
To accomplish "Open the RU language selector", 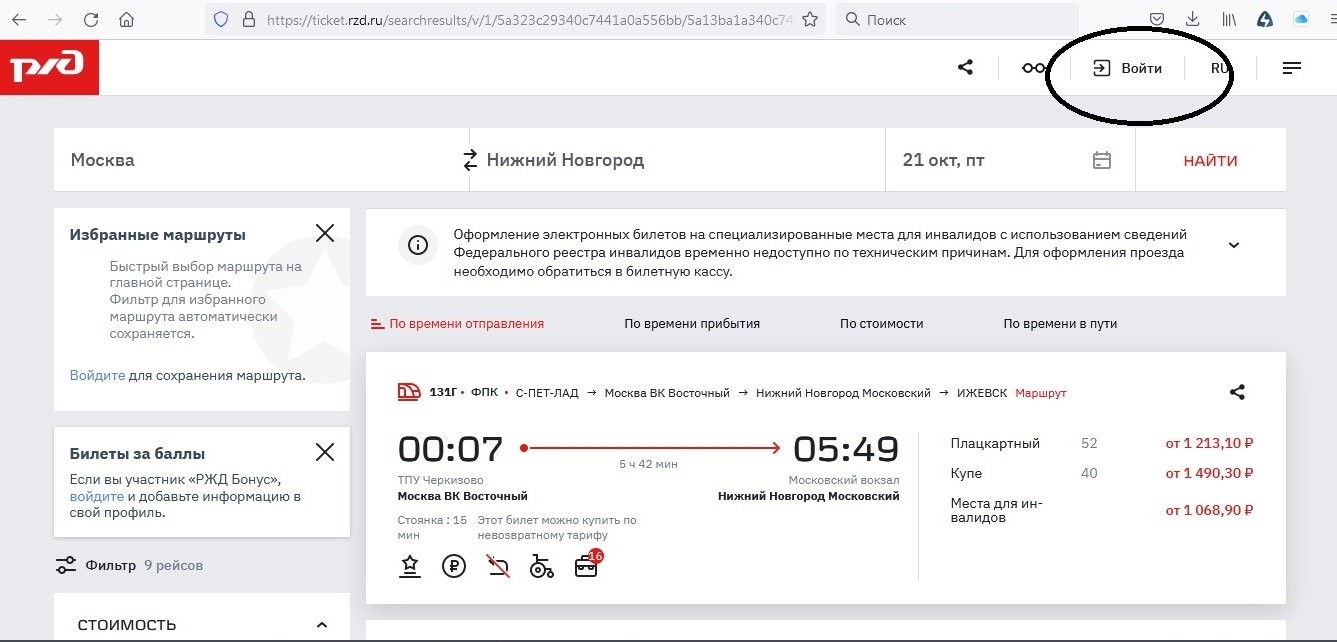I will point(1219,68).
